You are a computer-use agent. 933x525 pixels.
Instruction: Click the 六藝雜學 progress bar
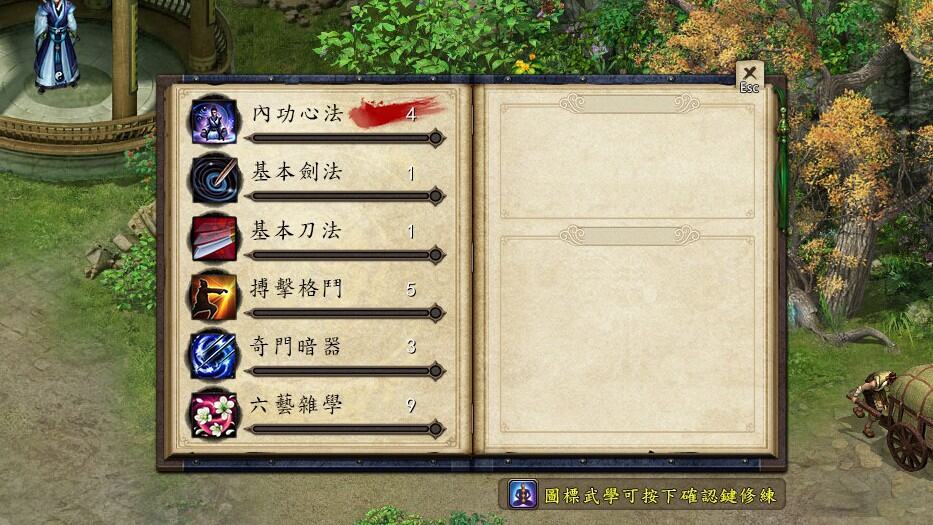pyautogui.click(x=345, y=429)
